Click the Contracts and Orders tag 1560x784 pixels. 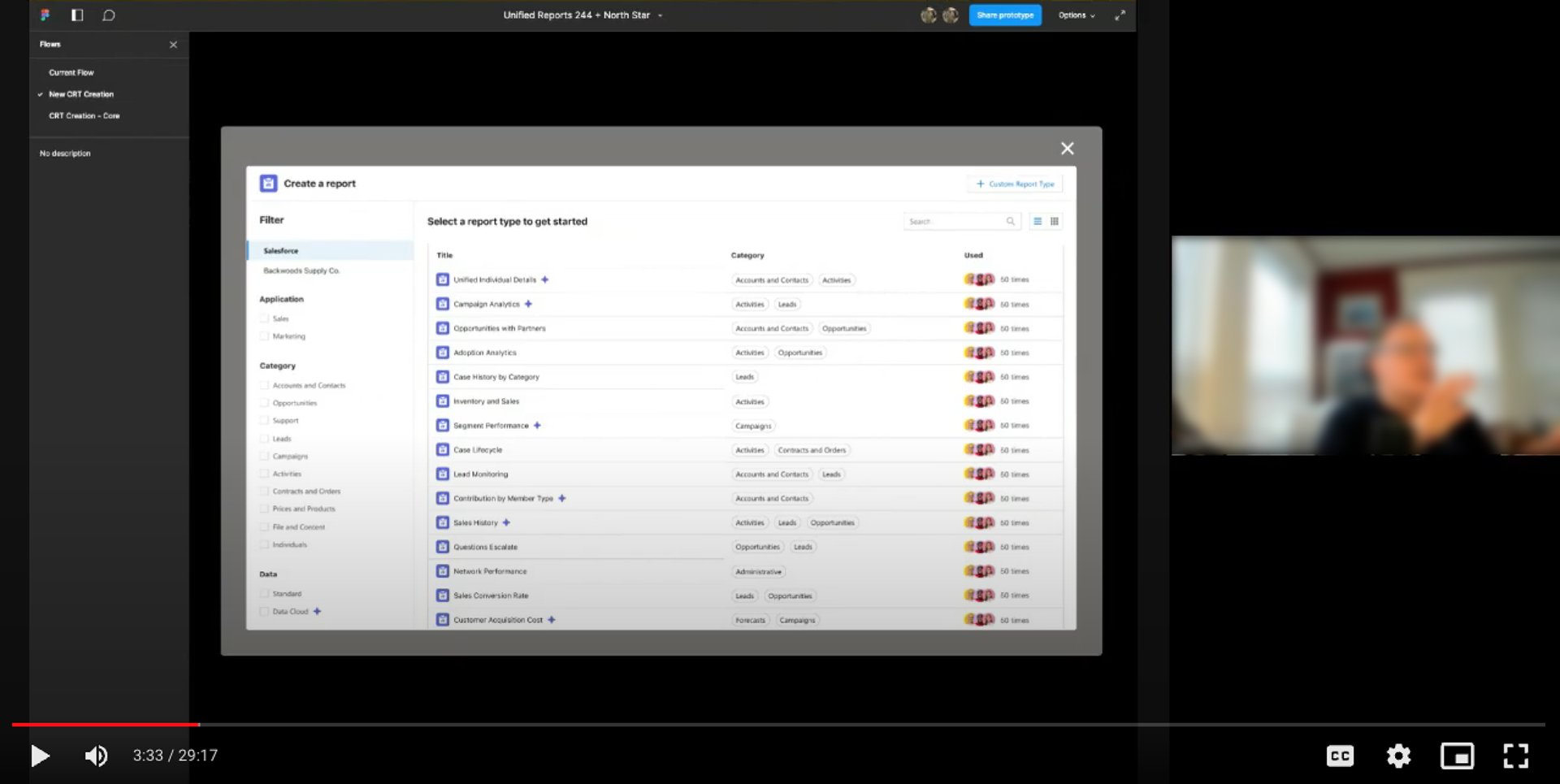click(812, 449)
